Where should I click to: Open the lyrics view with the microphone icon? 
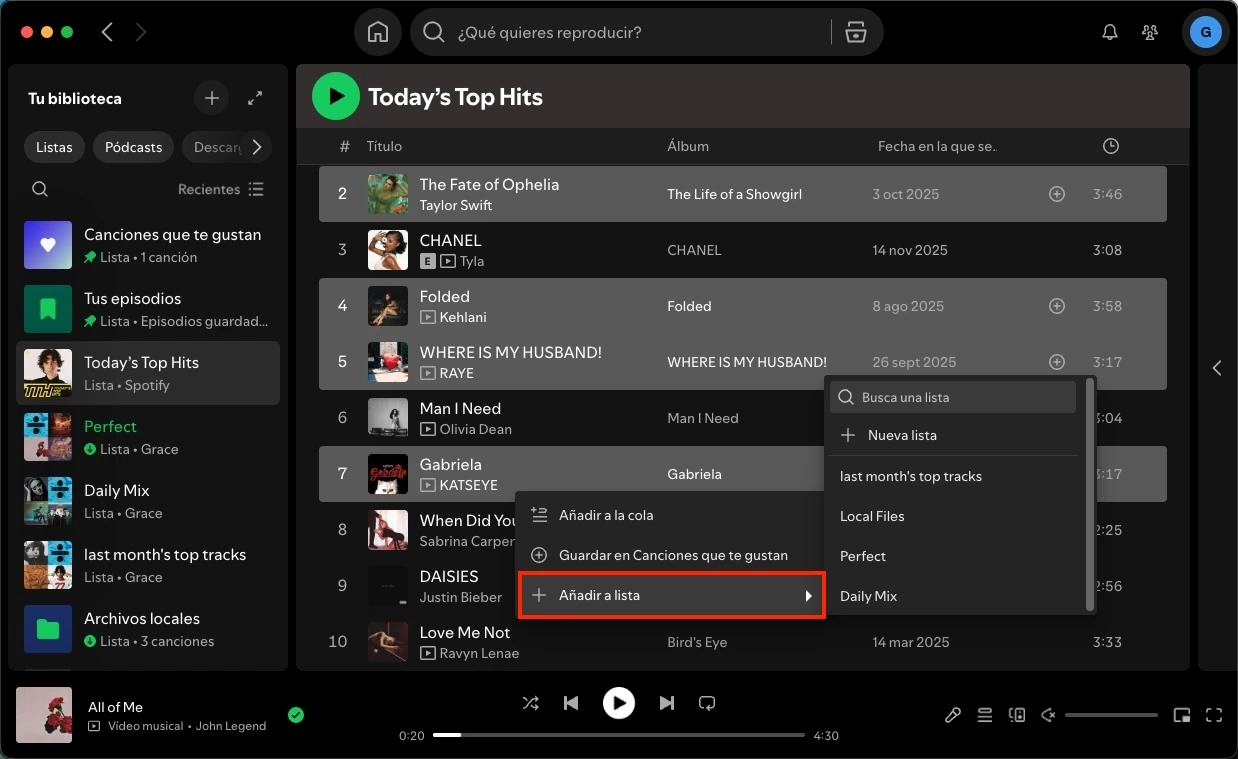click(952, 715)
